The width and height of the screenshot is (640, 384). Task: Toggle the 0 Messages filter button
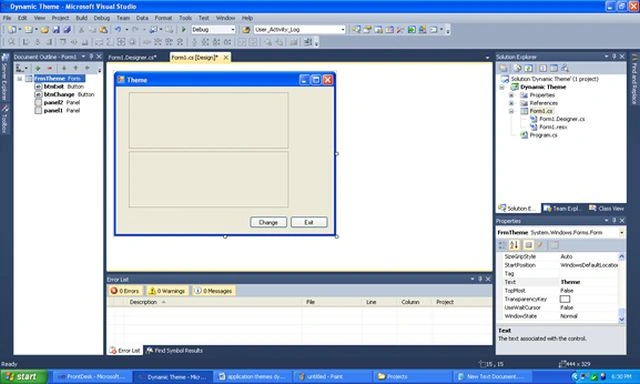pos(213,291)
